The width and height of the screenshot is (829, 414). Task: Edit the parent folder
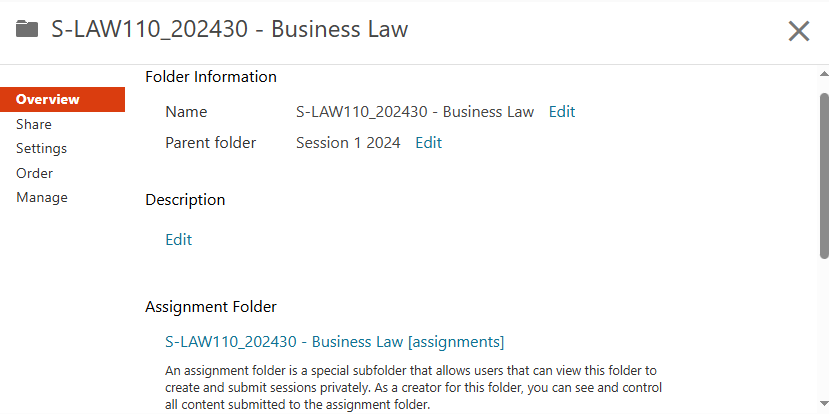[x=428, y=142]
